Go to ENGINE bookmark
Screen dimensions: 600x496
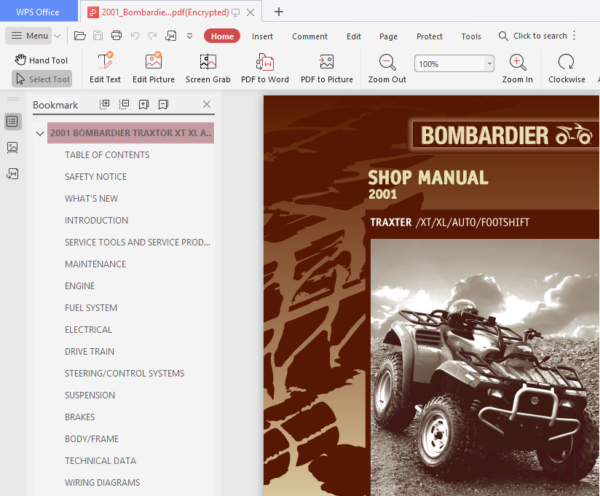[80, 286]
